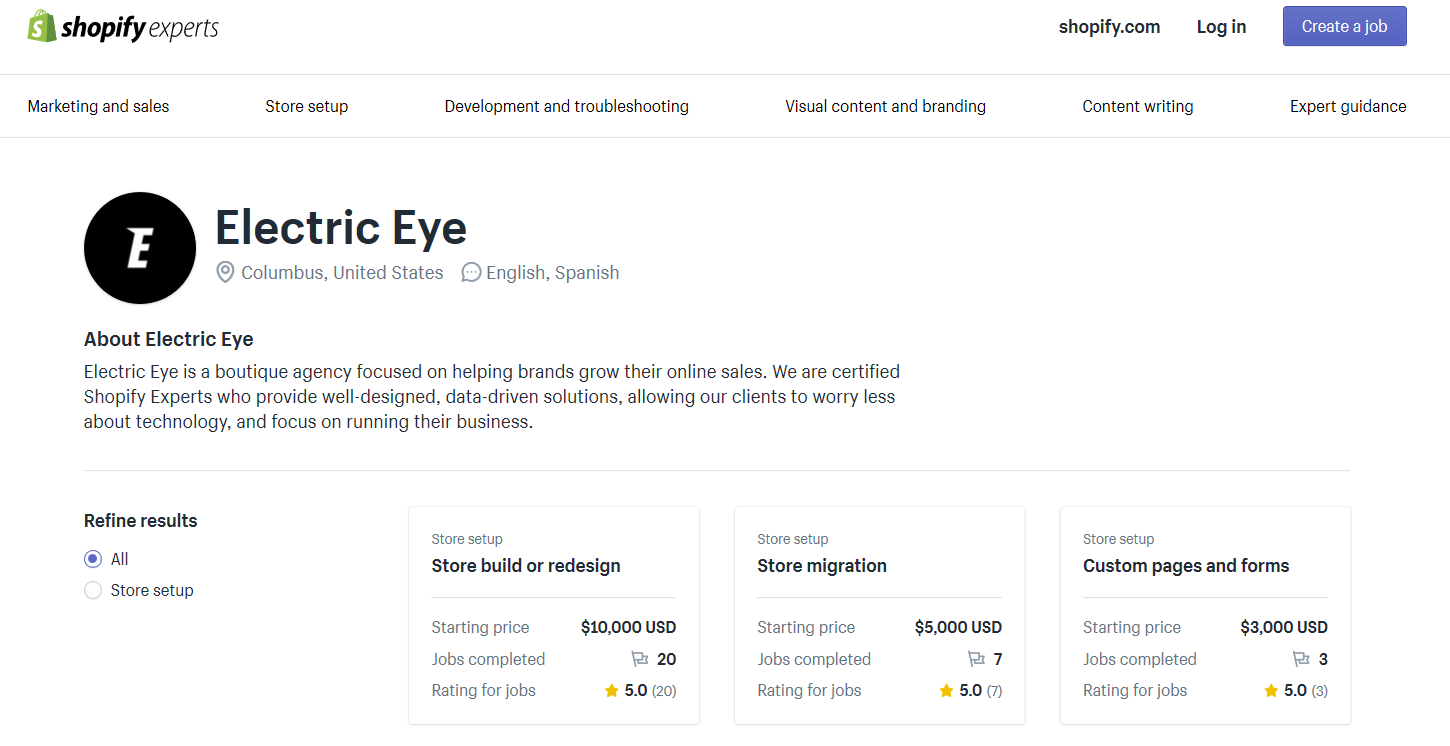Open the Marketing and sales menu
1450x746 pixels.
click(x=98, y=106)
